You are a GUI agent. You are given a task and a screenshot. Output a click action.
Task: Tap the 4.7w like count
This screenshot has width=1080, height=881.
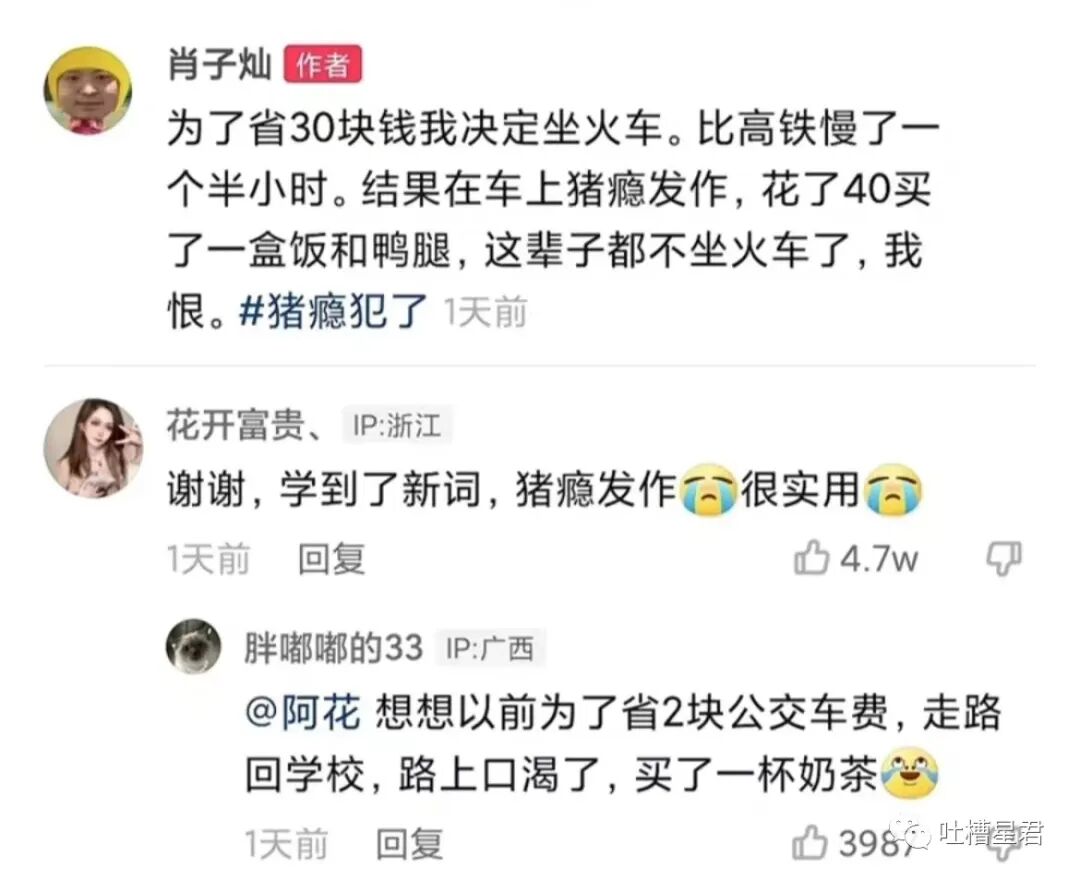[x=878, y=558]
